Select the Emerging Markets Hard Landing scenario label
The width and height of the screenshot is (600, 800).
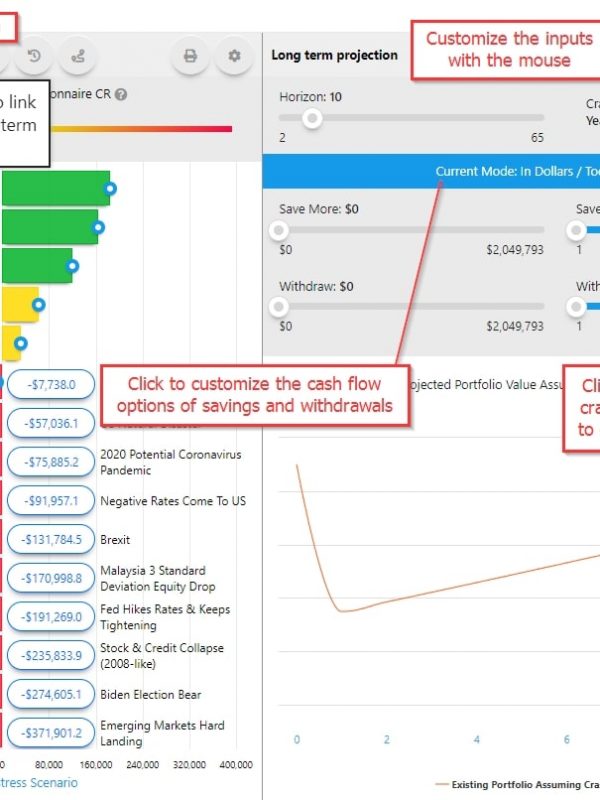[162, 733]
